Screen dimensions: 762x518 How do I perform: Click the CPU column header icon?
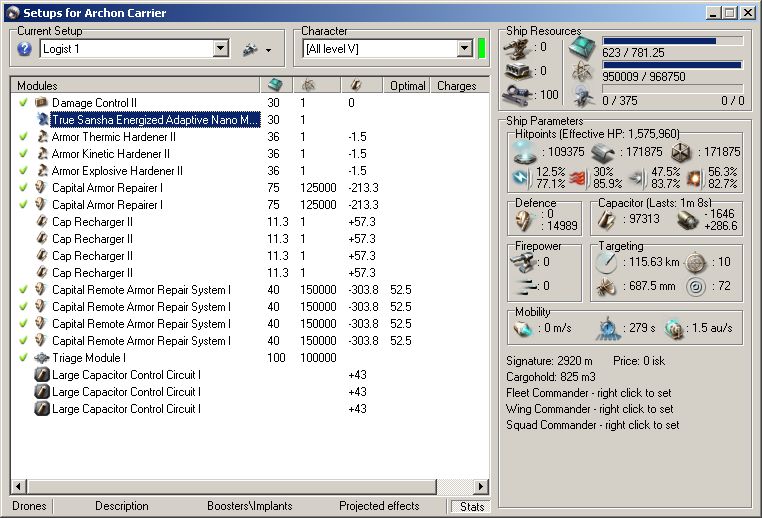click(275, 86)
